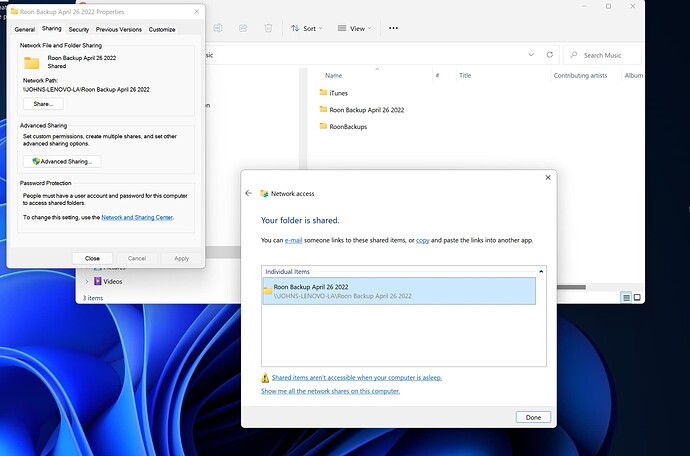Expand the Videos tree item
This screenshot has height=456, width=690.
click(87, 282)
